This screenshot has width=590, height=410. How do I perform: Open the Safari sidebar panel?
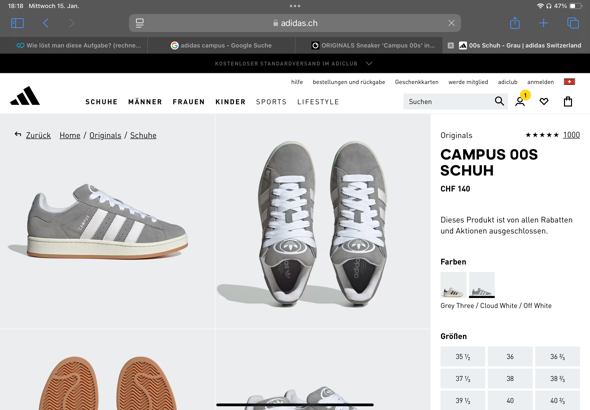coord(17,23)
